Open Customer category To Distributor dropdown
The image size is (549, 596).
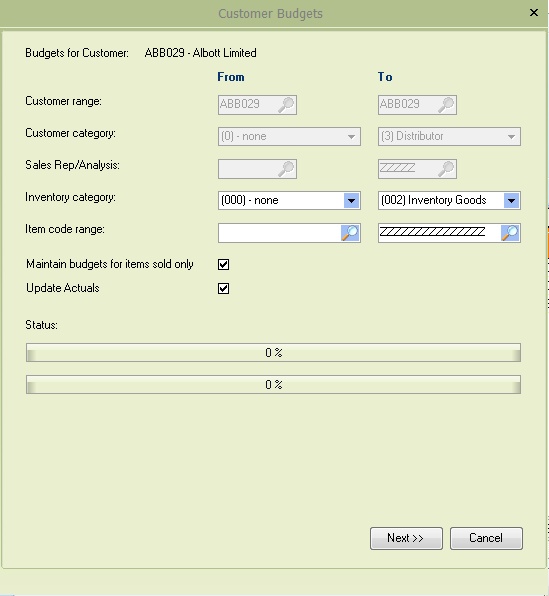coord(449,136)
